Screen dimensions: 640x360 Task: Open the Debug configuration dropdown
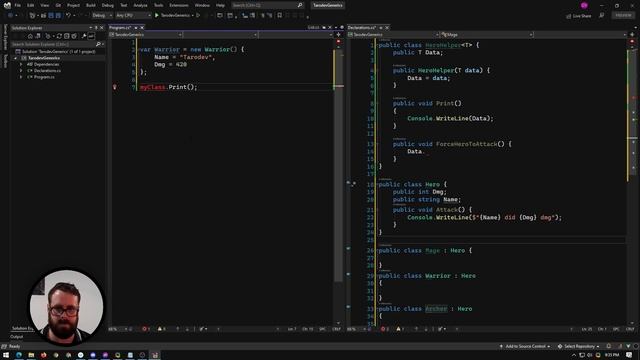click(x=102, y=15)
